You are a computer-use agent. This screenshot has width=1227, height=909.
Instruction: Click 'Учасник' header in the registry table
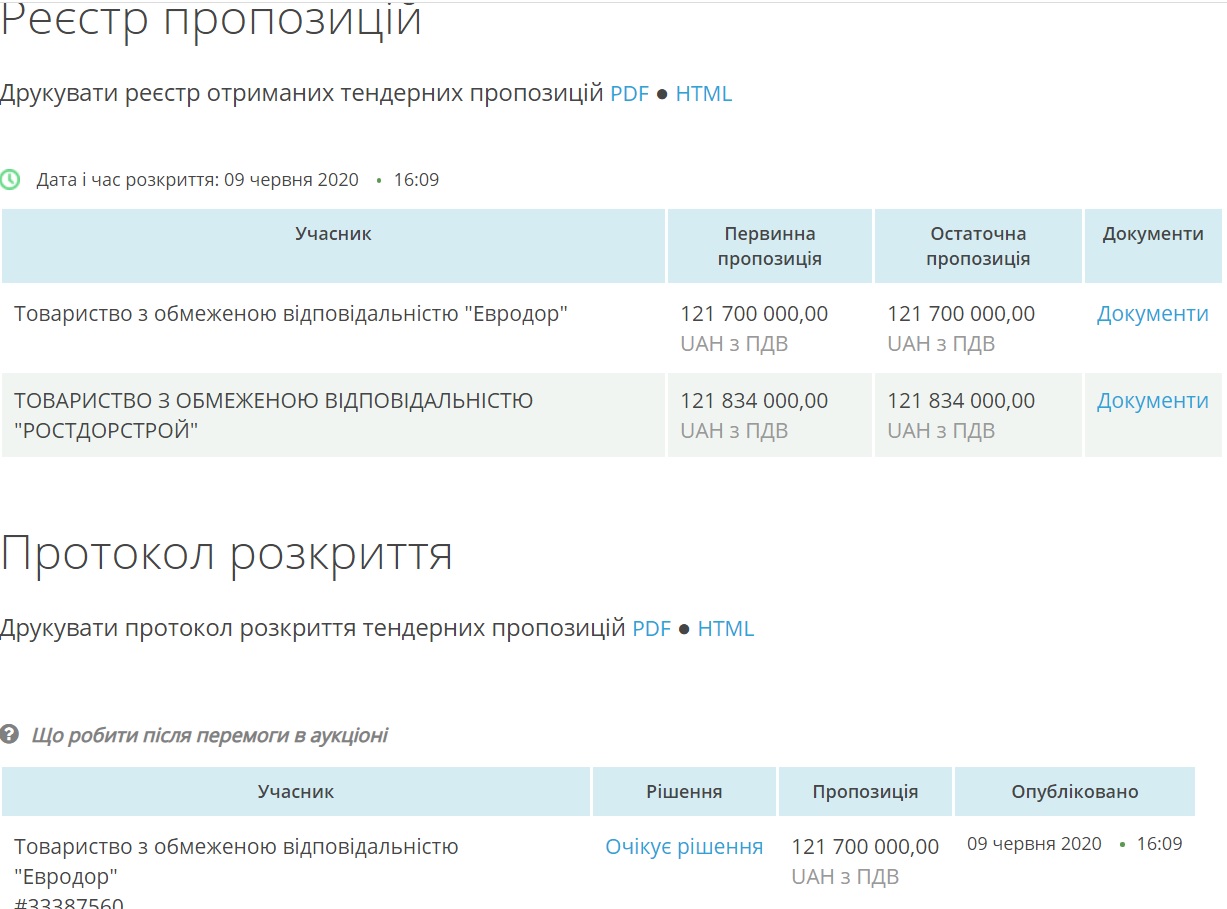click(333, 234)
